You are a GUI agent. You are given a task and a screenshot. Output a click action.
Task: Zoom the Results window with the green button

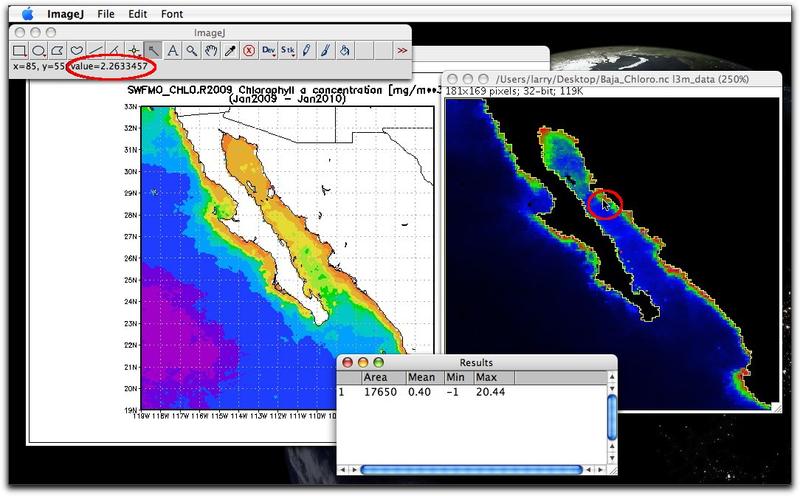[x=378, y=362]
